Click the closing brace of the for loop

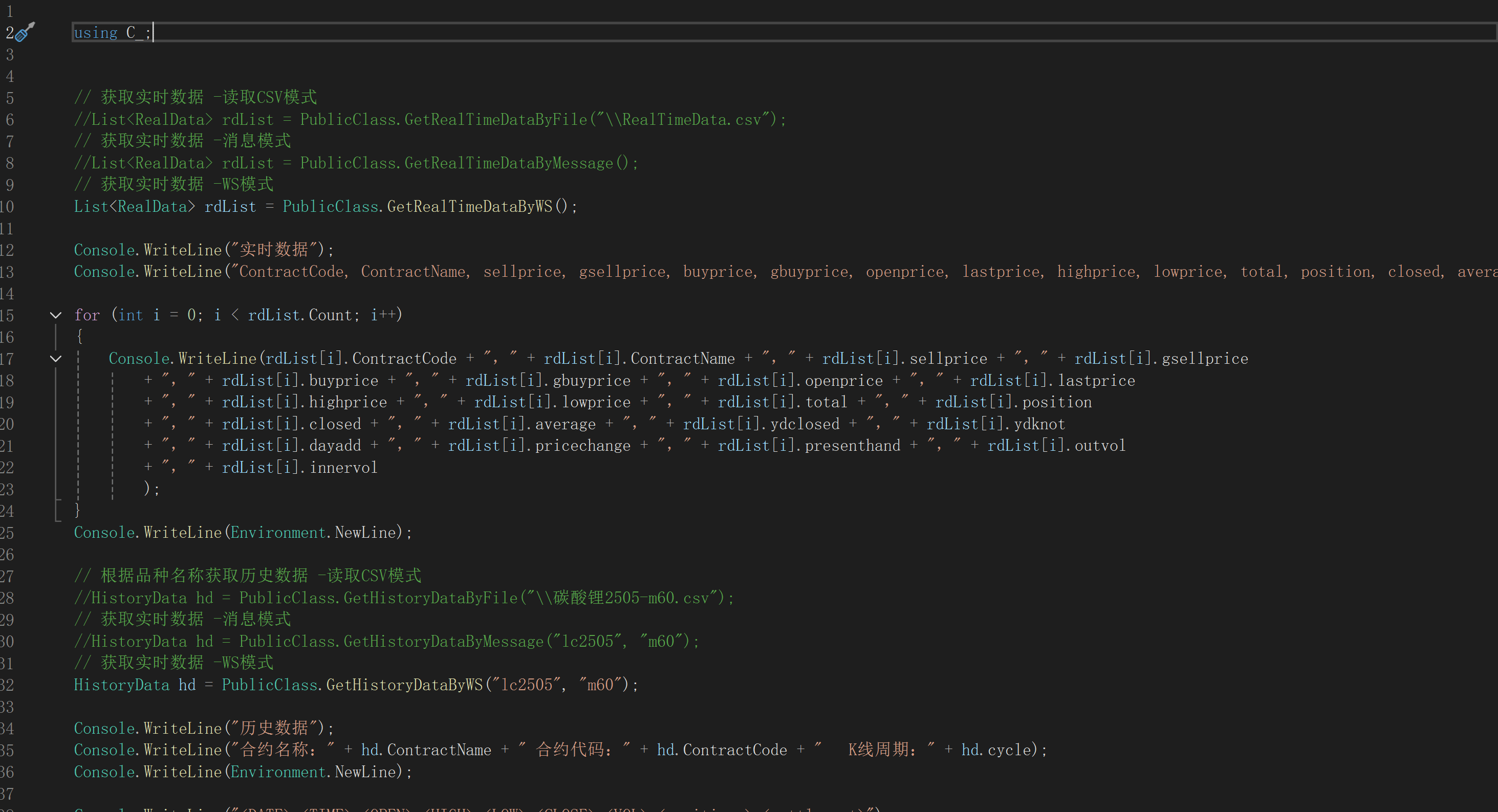click(77, 510)
